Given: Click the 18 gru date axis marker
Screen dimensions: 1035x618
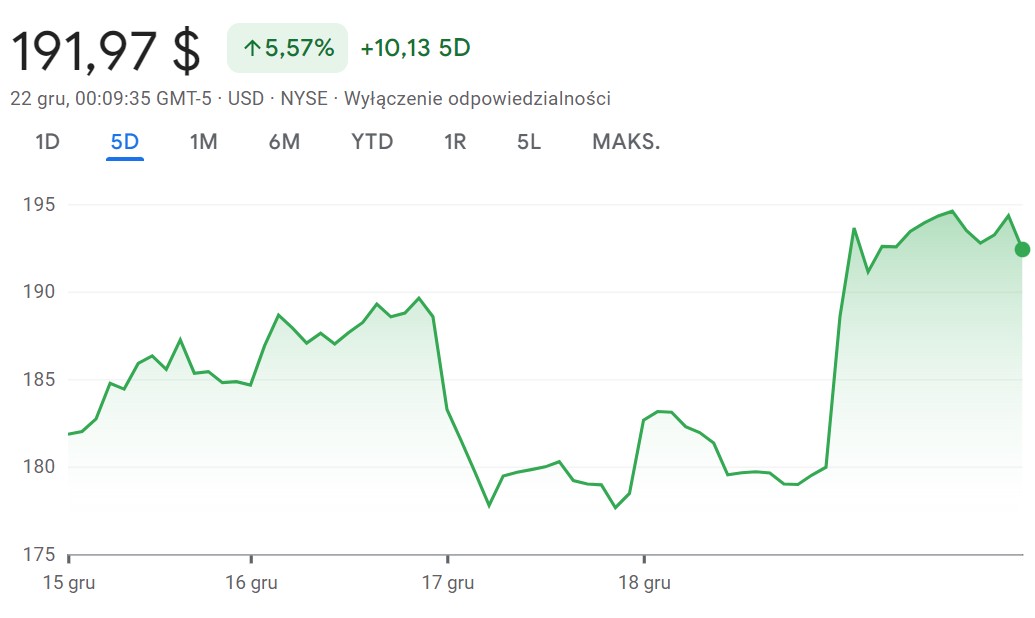Looking at the screenshot, I should (x=643, y=582).
